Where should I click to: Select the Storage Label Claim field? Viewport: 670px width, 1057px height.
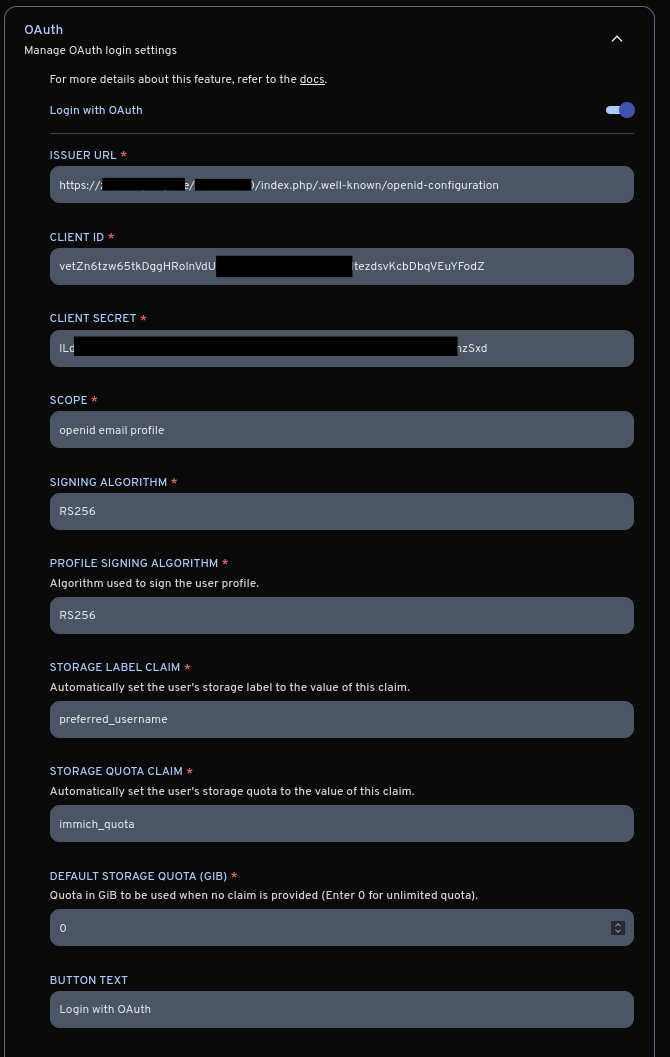point(341,719)
